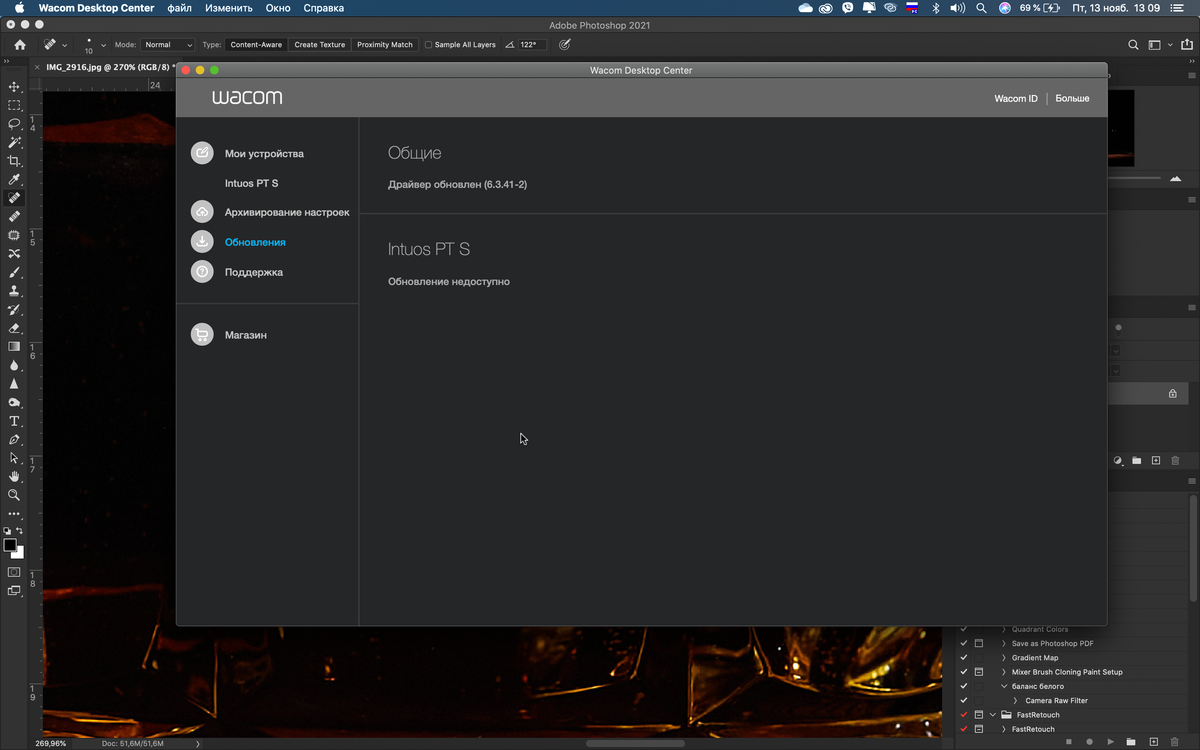Expand the Camera Raw Filter step
Viewport: 1200px width, 750px height.
(1016, 701)
